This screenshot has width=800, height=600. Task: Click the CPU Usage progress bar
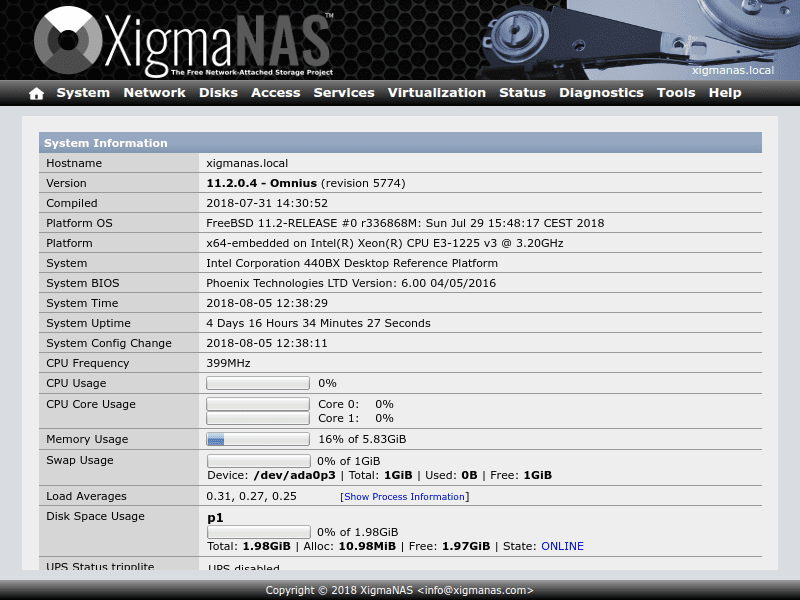point(257,383)
